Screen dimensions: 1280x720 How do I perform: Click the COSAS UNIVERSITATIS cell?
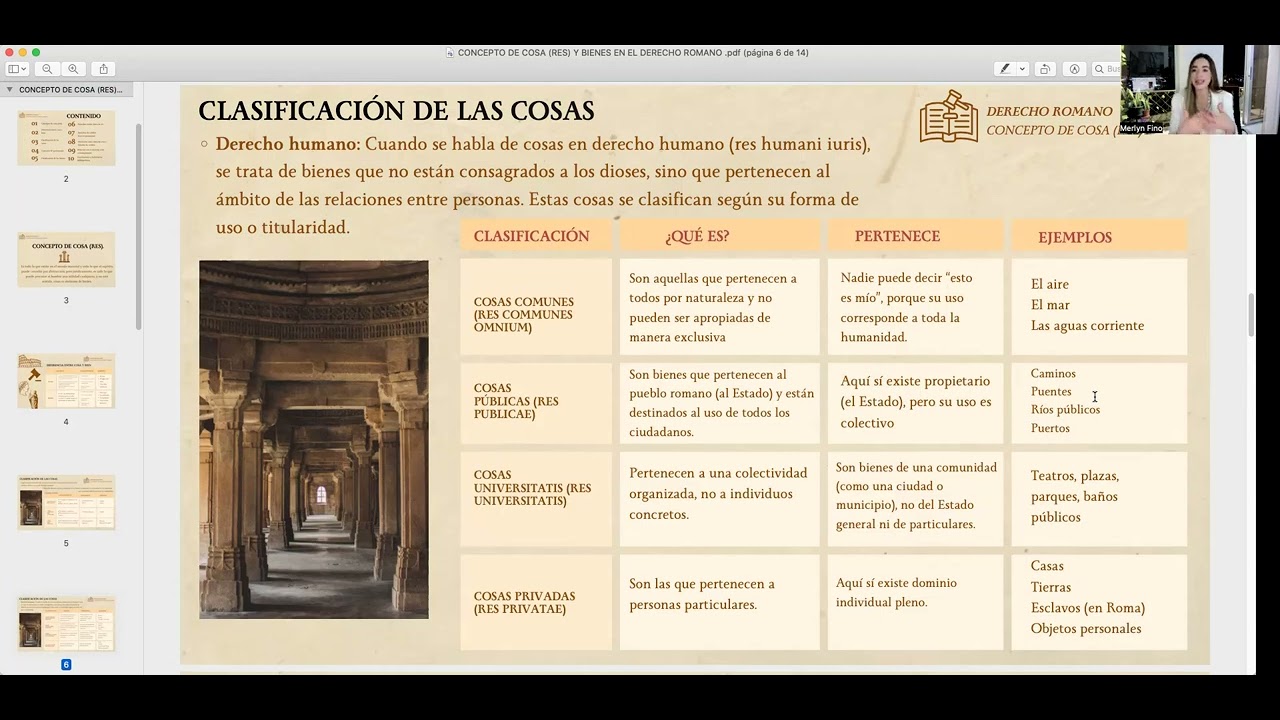tap(536, 499)
